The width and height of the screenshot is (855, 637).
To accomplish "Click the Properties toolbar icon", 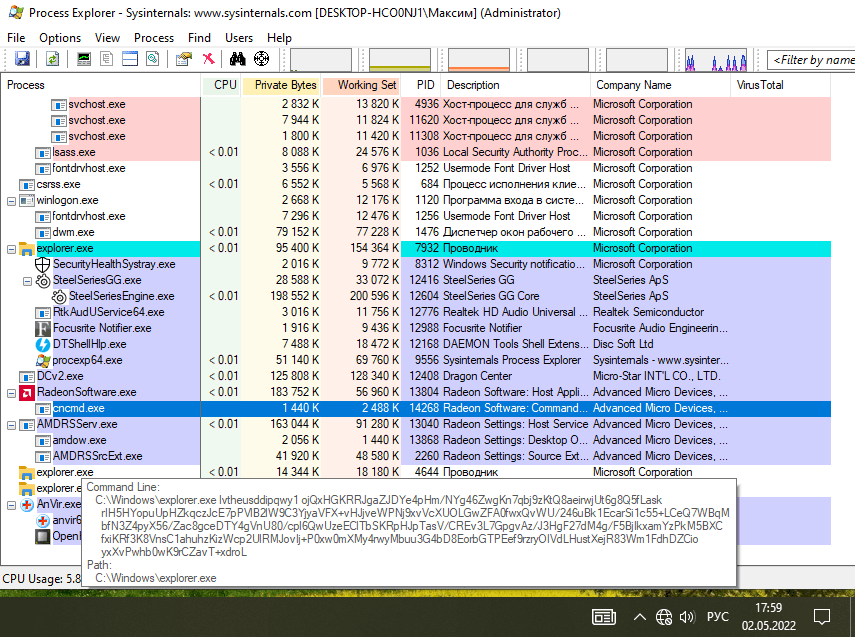I will coord(183,60).
